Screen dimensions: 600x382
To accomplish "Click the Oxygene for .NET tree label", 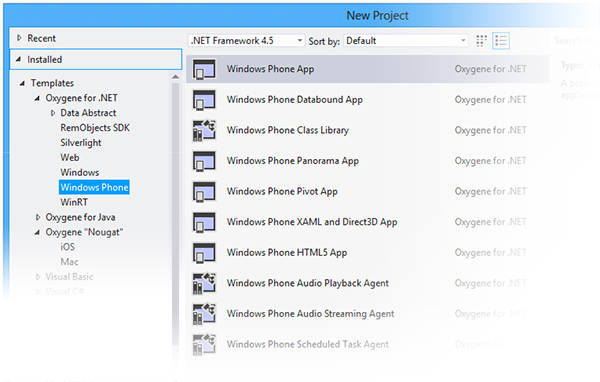I will coord(82,98).
